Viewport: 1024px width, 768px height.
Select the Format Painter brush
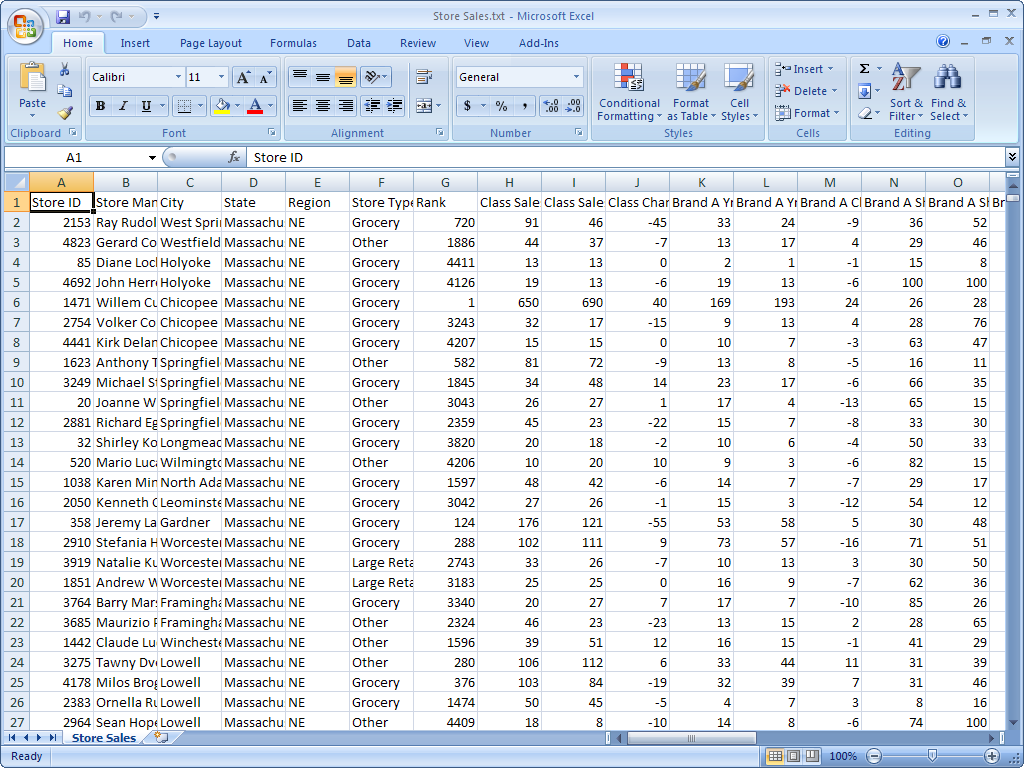64,113
